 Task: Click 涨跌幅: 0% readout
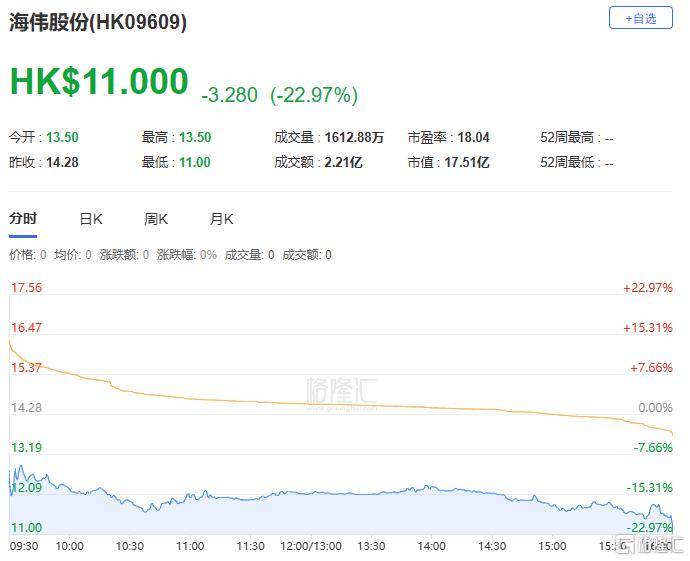tap(187, 255)
